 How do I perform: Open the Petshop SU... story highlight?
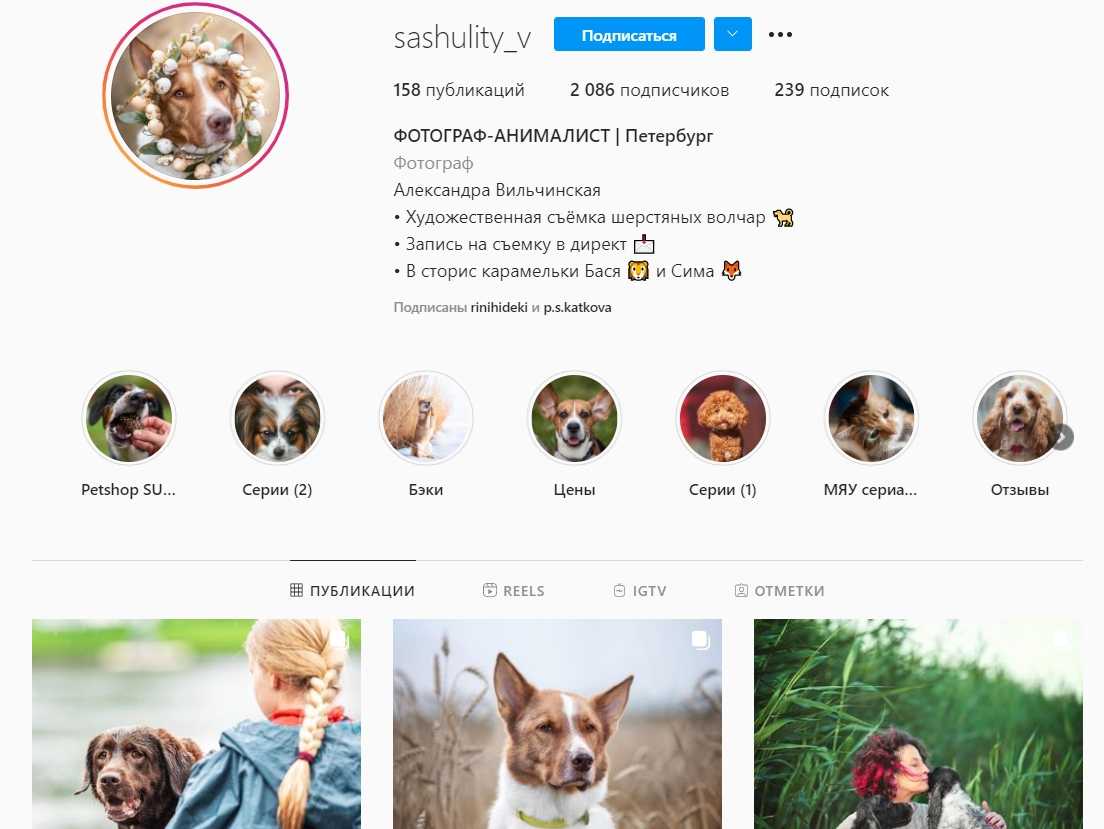[x=129, y=418]
